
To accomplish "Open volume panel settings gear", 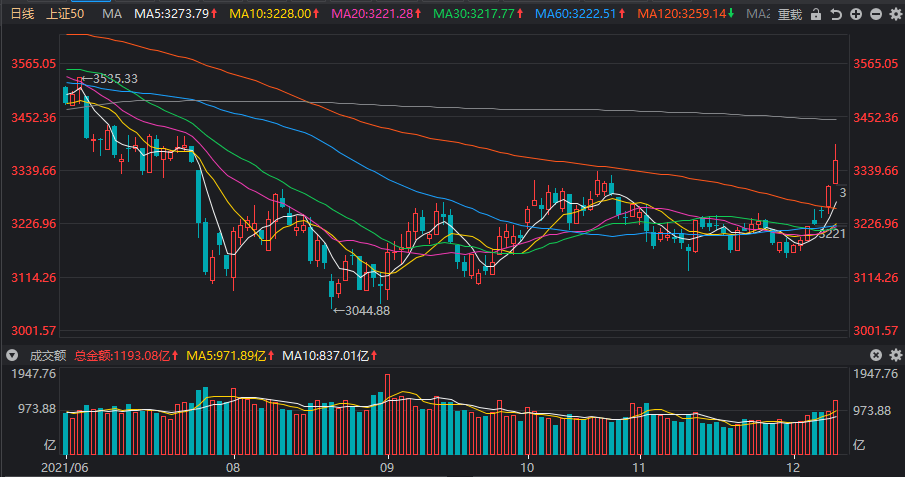I will pos(896,355).
